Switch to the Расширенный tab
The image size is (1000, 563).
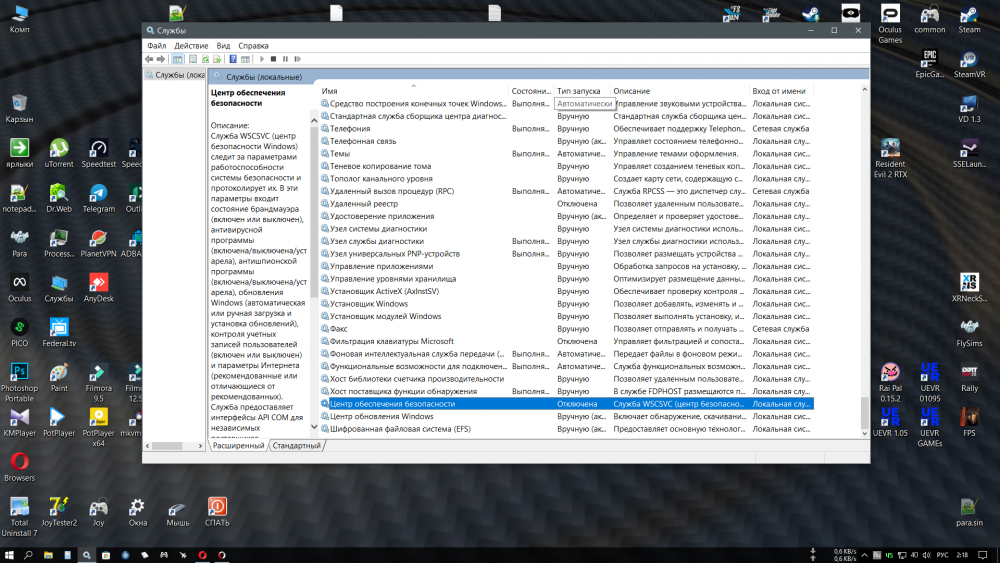click(x=238, y=445)
